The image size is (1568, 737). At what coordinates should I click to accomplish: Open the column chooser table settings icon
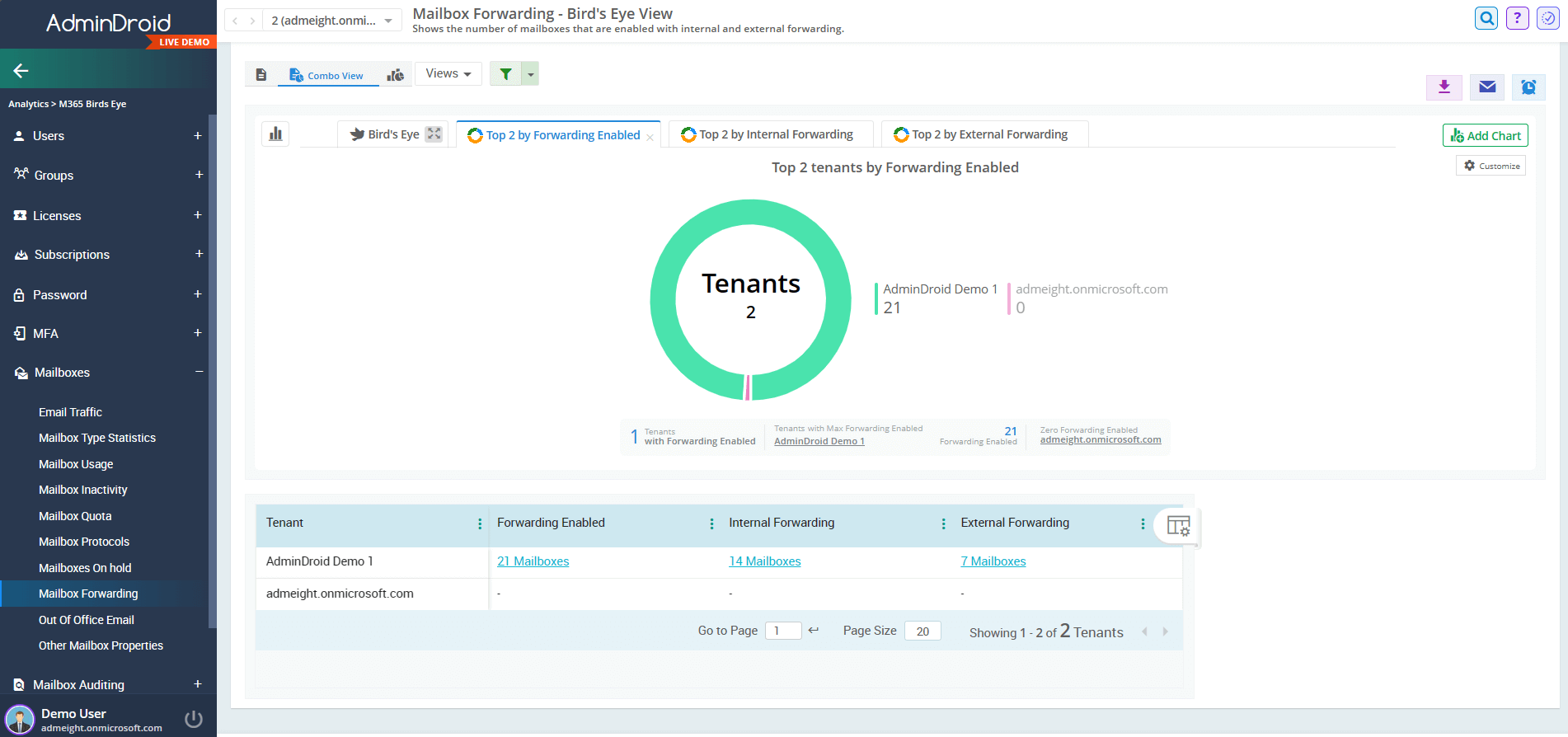click(x=1178, y=525)
